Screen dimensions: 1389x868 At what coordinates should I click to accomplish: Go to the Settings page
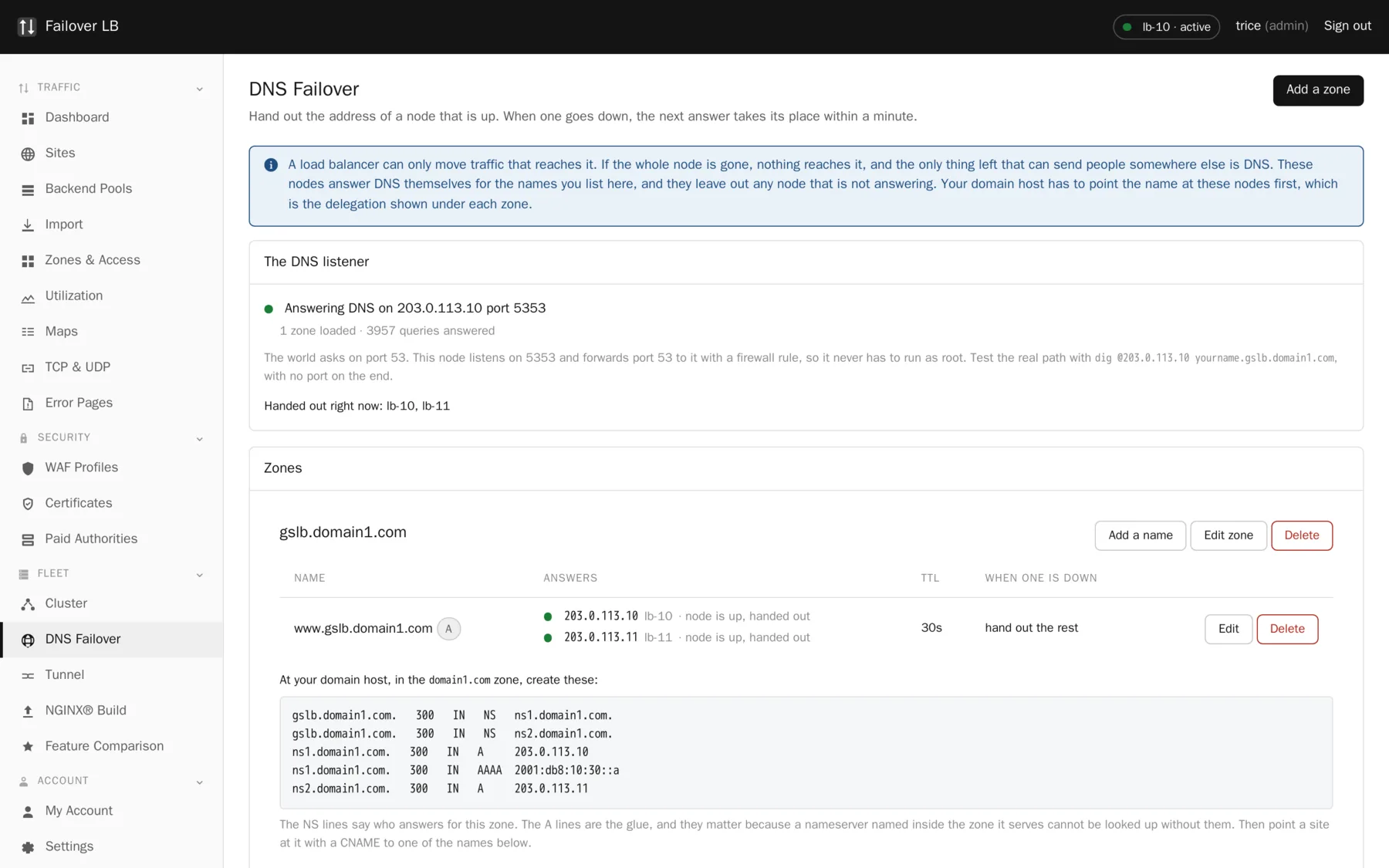tap(112, 846)
